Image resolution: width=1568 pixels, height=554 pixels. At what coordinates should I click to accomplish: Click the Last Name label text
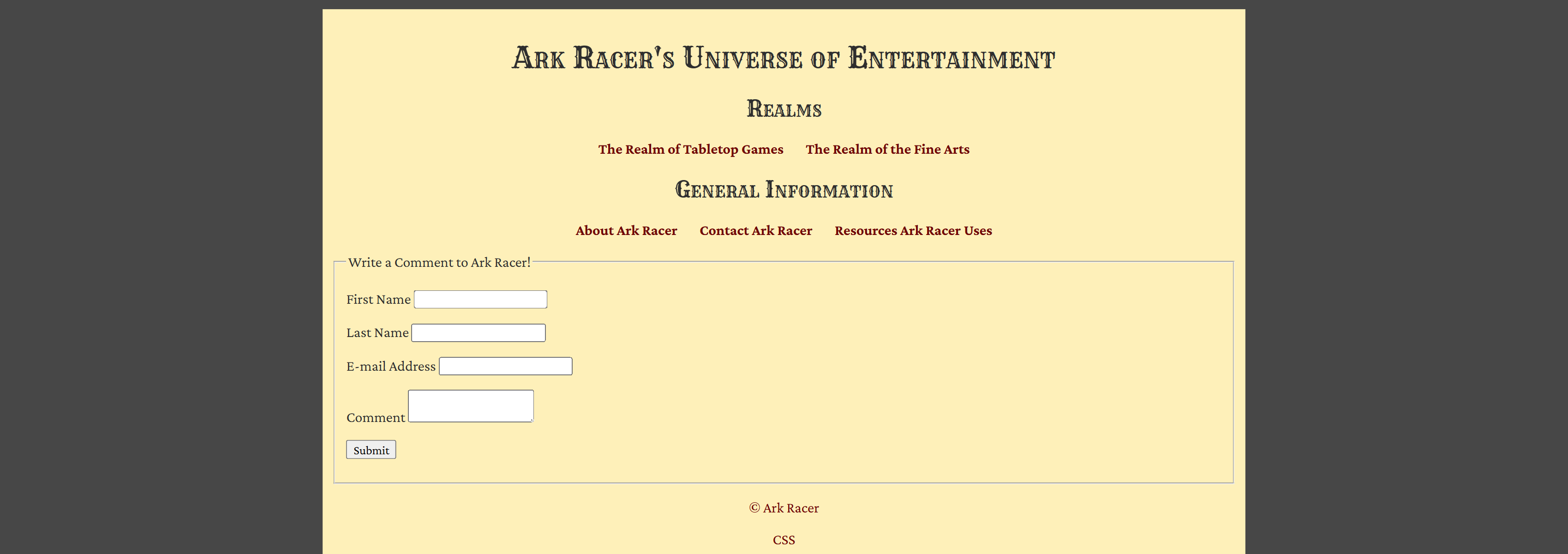(377, 332)
